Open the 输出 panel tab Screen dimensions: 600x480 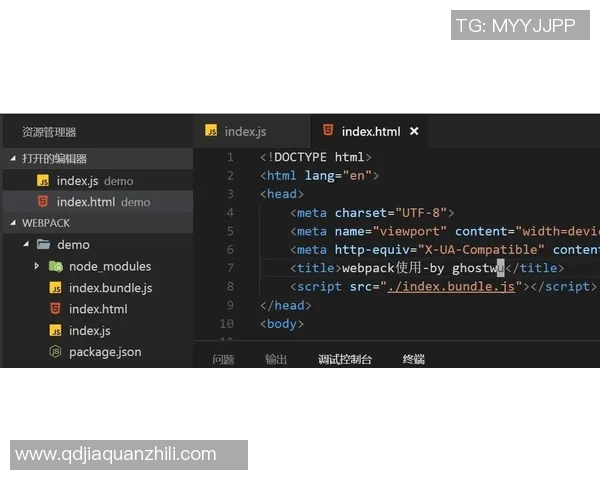click(276, 359)
